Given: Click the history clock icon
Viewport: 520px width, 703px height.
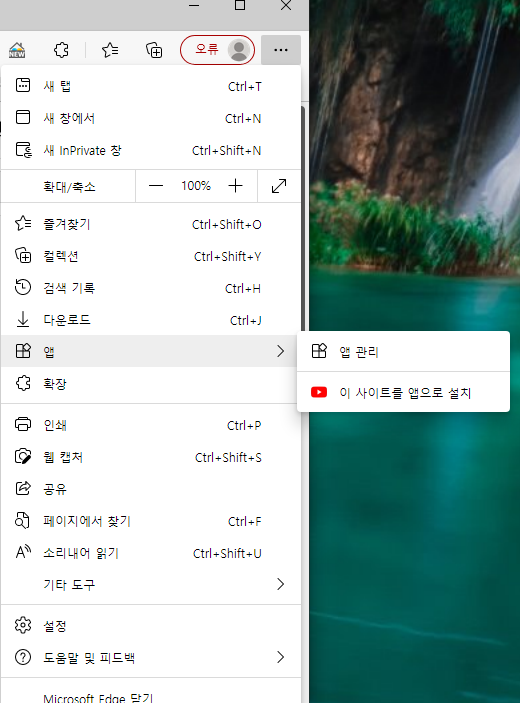Looking at the screenshot, I should coord(23,287).
